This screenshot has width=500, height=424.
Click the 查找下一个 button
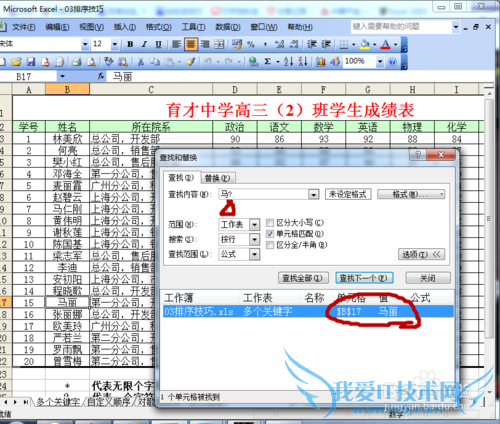coord(364,278)
